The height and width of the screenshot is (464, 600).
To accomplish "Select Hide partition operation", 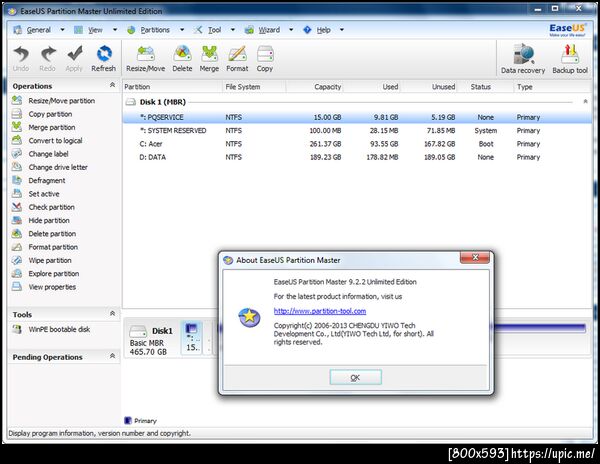I will tap(40, 220).
